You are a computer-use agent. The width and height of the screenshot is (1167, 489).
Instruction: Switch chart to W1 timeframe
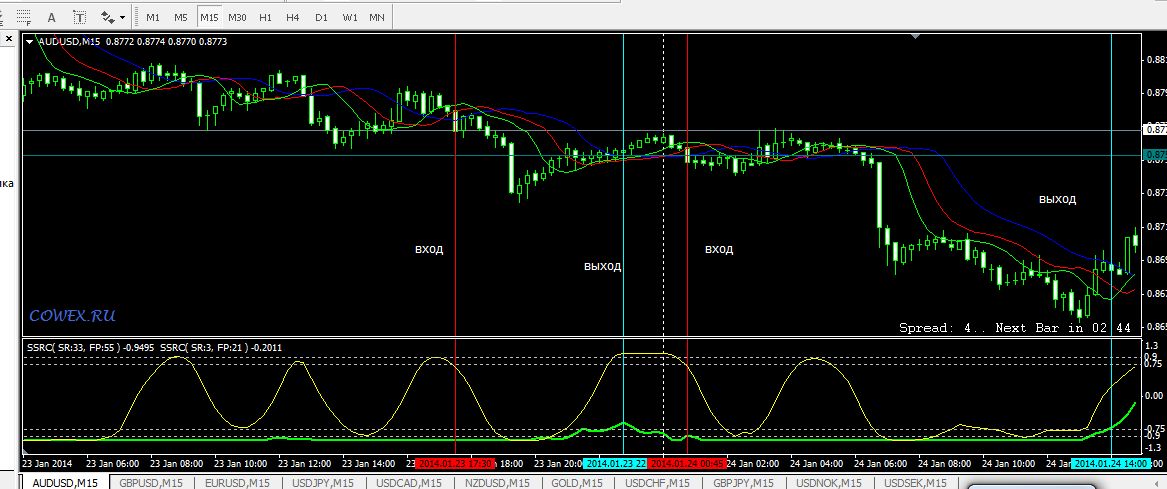350,17
